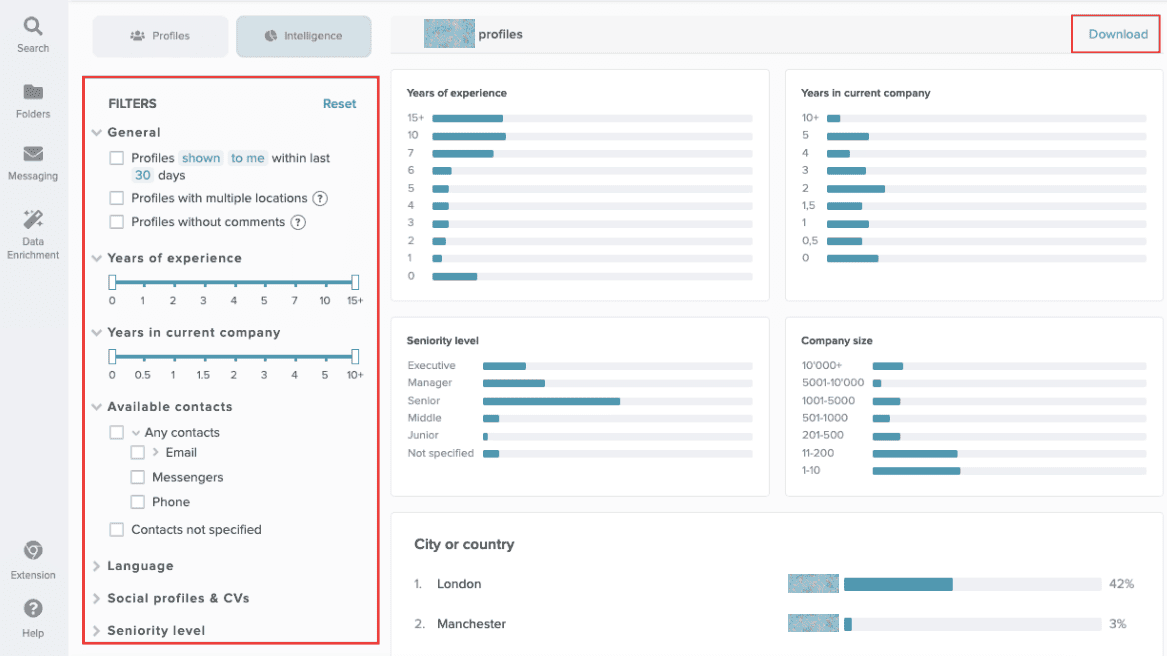Open the Data Enrichment wand icon
1167x656 pixels.
coord(33,219)
